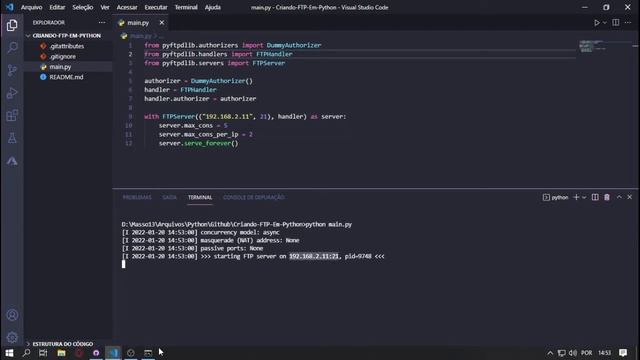The height and width of the screenshot is (360, 640).
Task: Open the Accounts menu icon
Action: coord(12,315)
